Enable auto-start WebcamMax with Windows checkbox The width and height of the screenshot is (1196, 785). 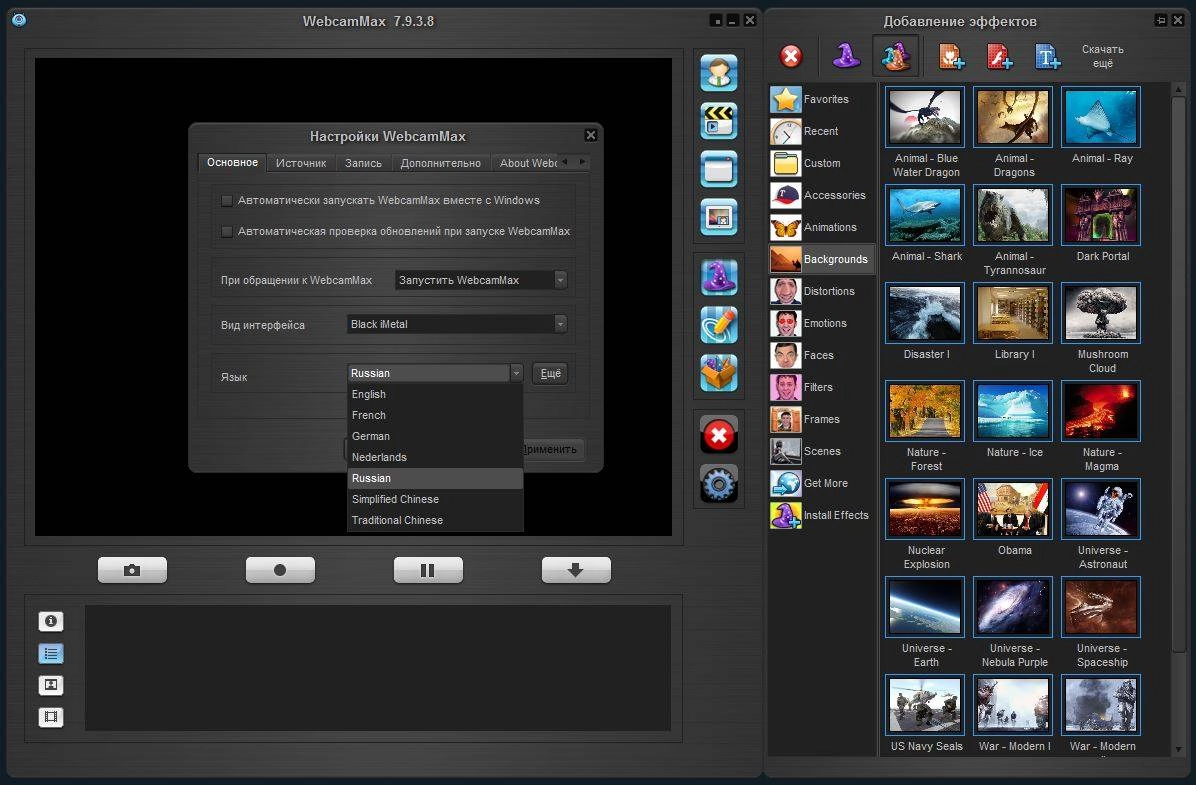(x=227, y=201)
